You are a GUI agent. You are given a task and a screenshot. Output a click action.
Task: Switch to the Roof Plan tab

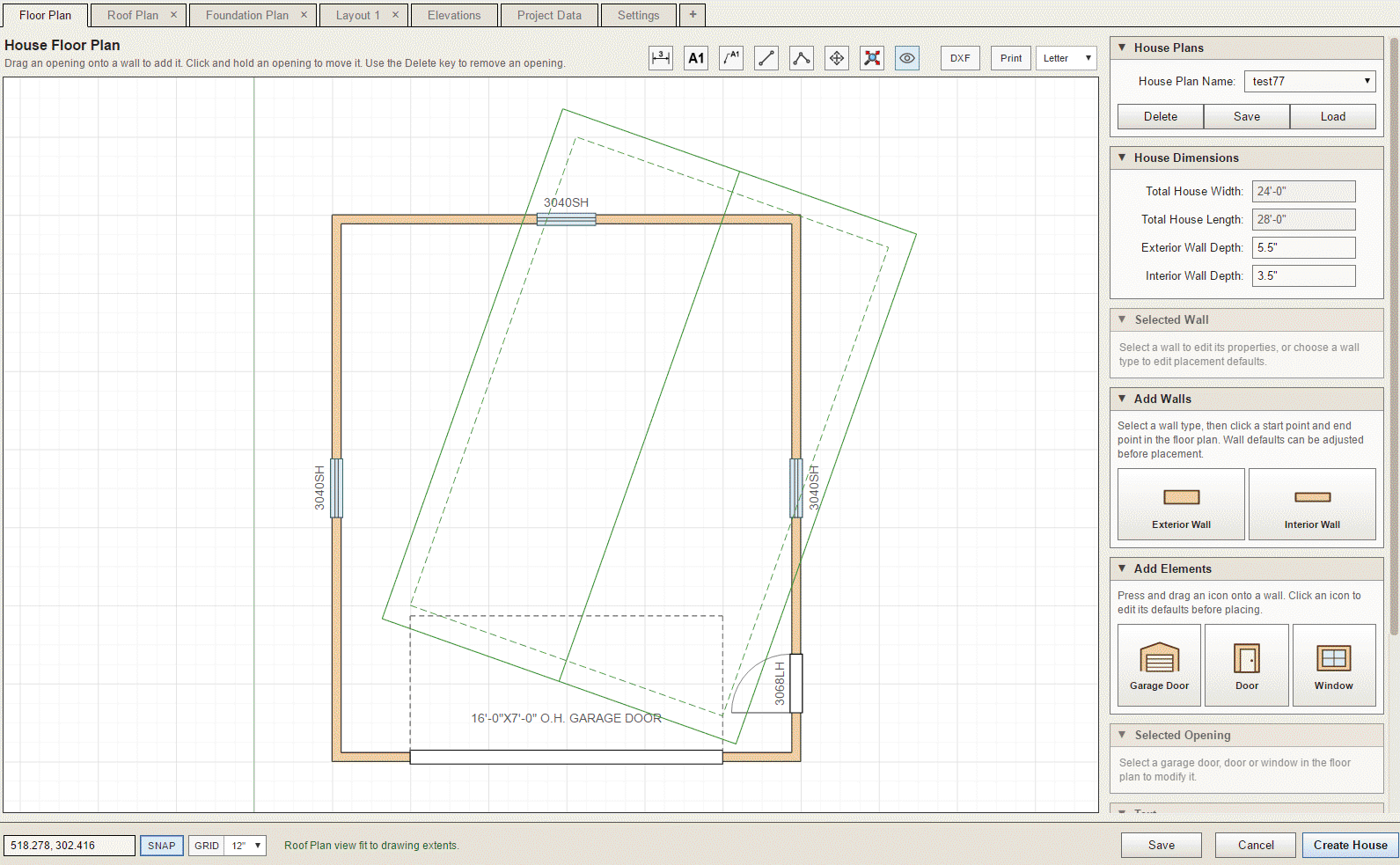[133, 15]
